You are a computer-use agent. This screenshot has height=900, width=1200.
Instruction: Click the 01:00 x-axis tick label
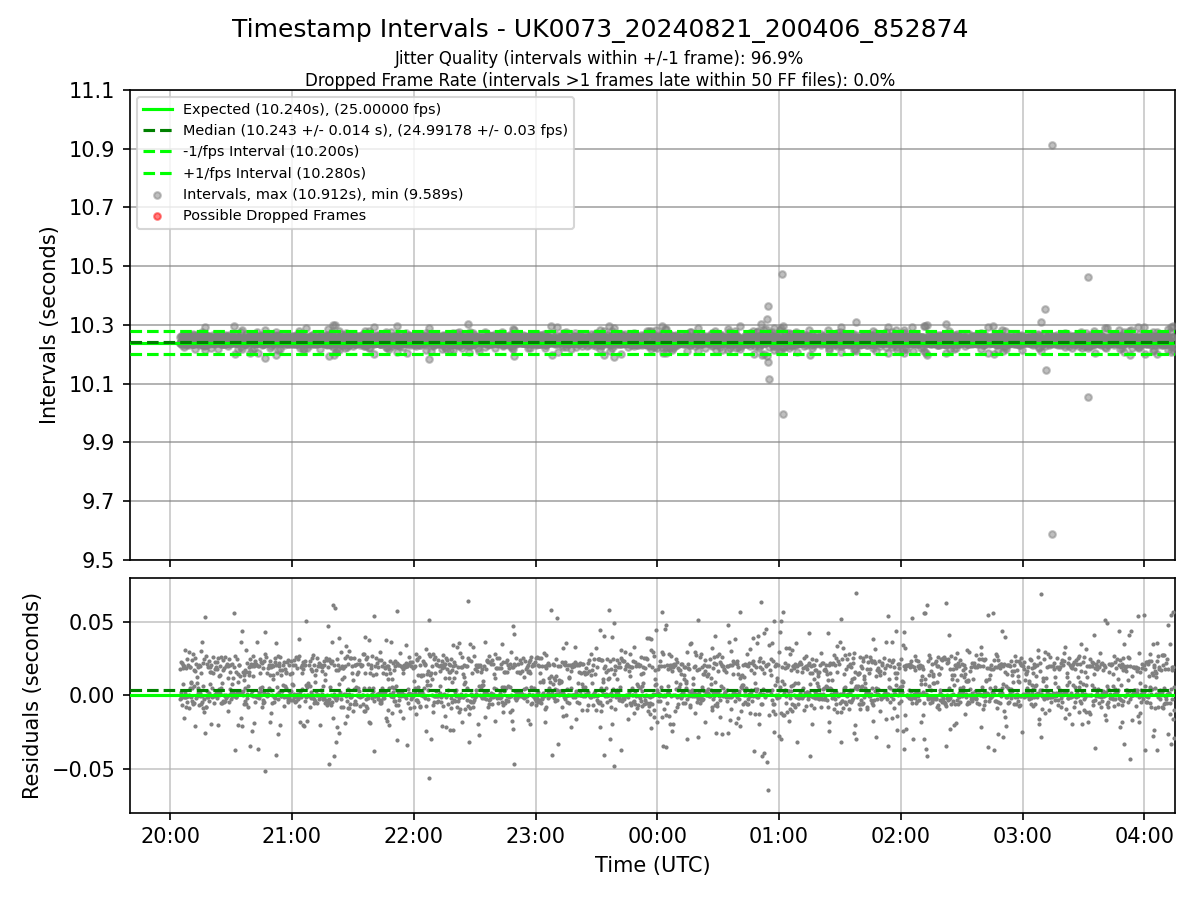[779, 836]
